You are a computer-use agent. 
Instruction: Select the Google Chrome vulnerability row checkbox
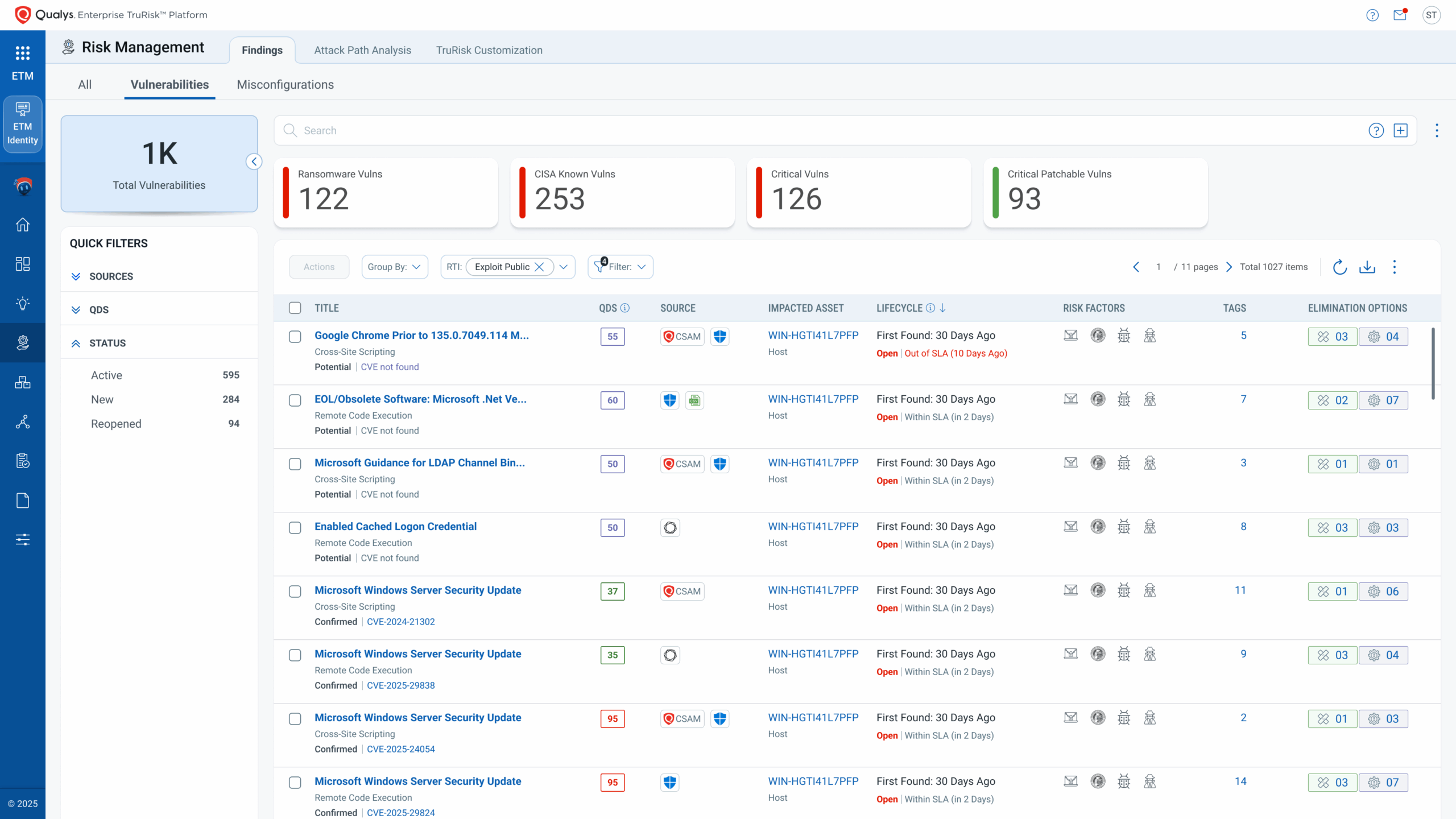point(295,336)
